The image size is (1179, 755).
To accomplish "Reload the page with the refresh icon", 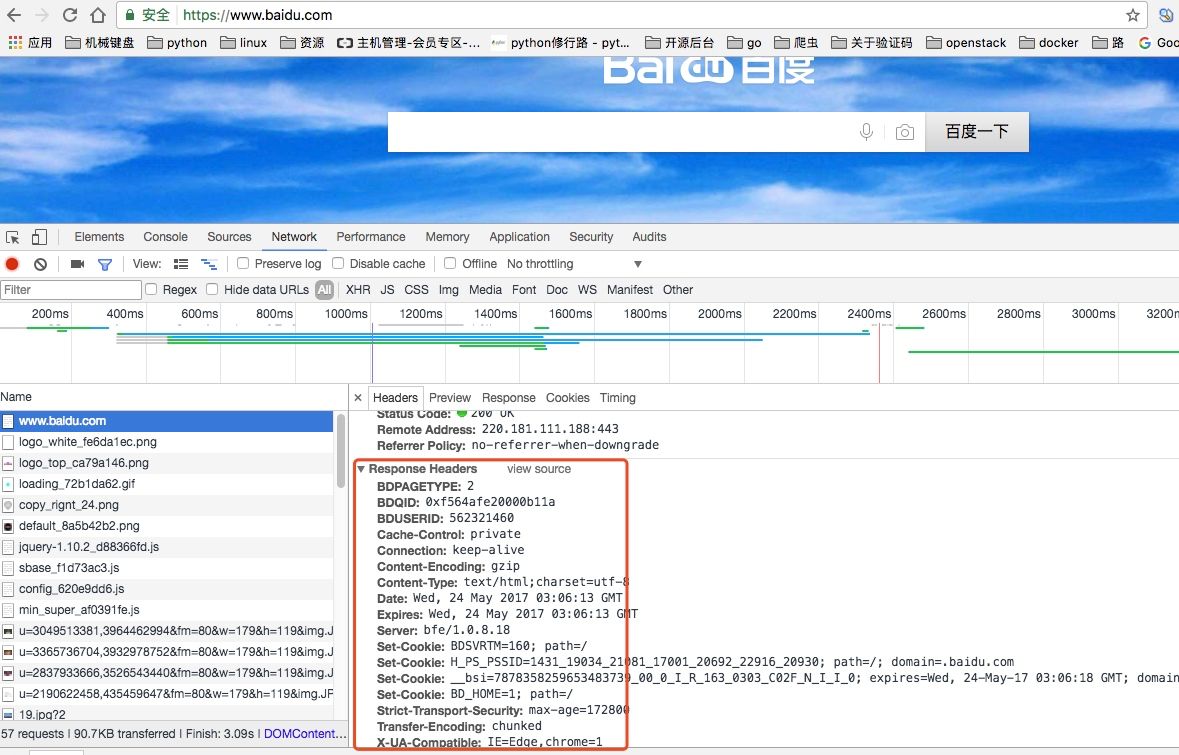I will 70,15.
